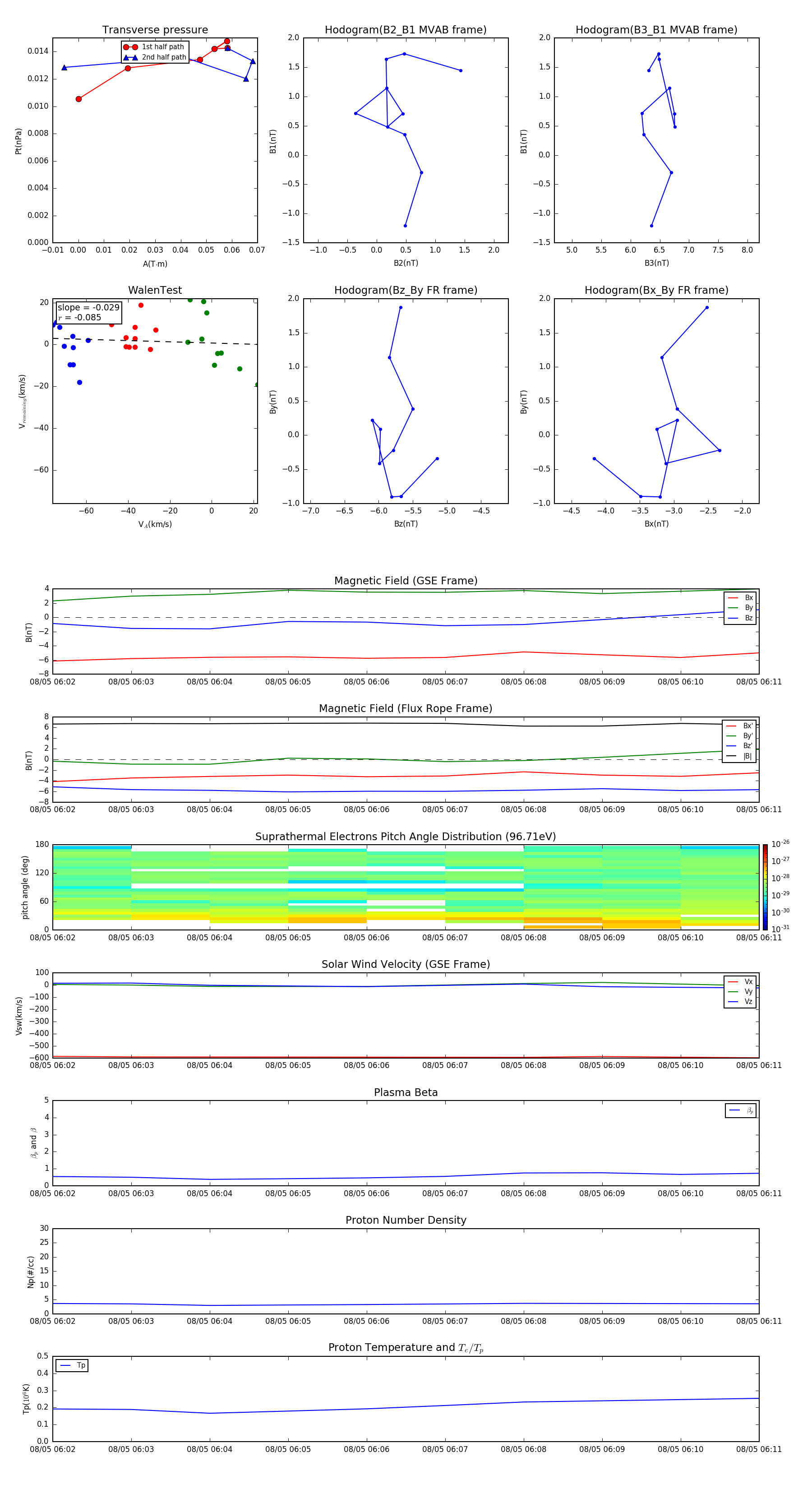Click the lowest red circle in Transverse pressure

click(x=78, y=99)
